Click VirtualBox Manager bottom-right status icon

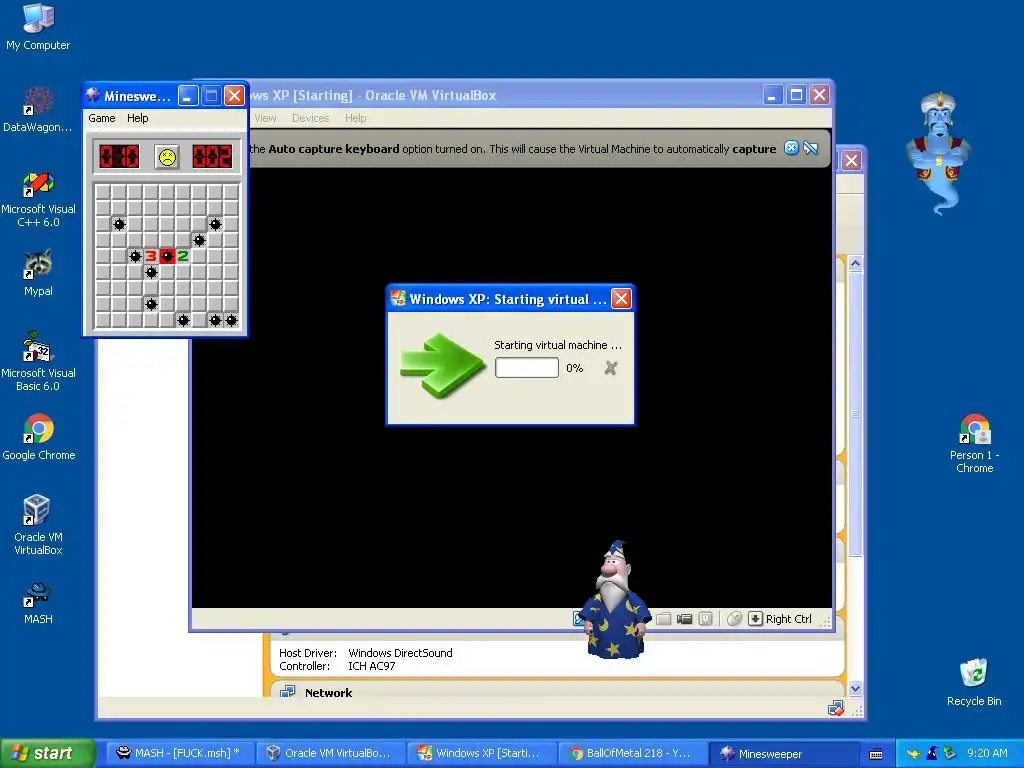click(x=835, y=709)
